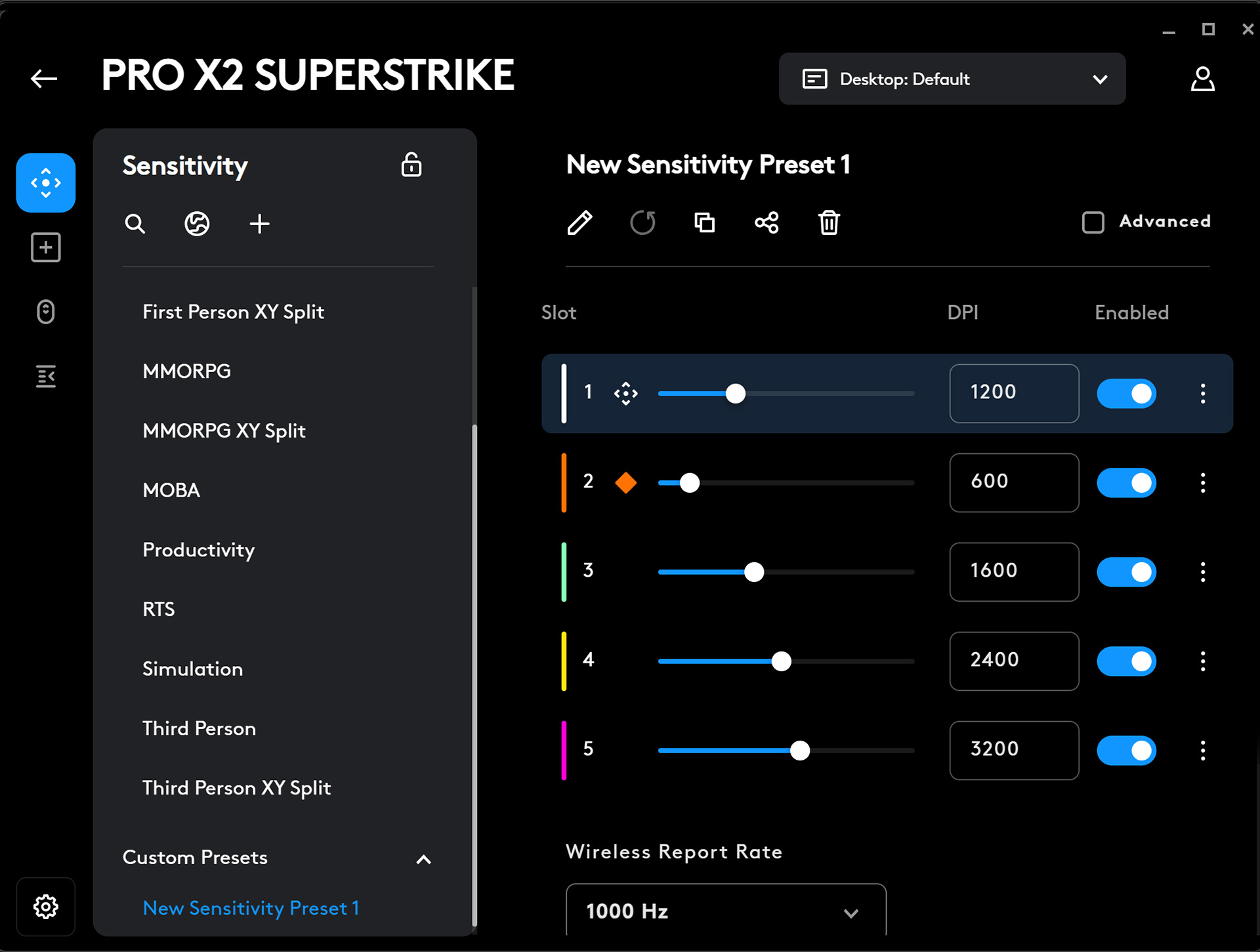Select the MOBA sensitivity preset
Viewport: 1260px width, 952px height.
pos(171,490)
